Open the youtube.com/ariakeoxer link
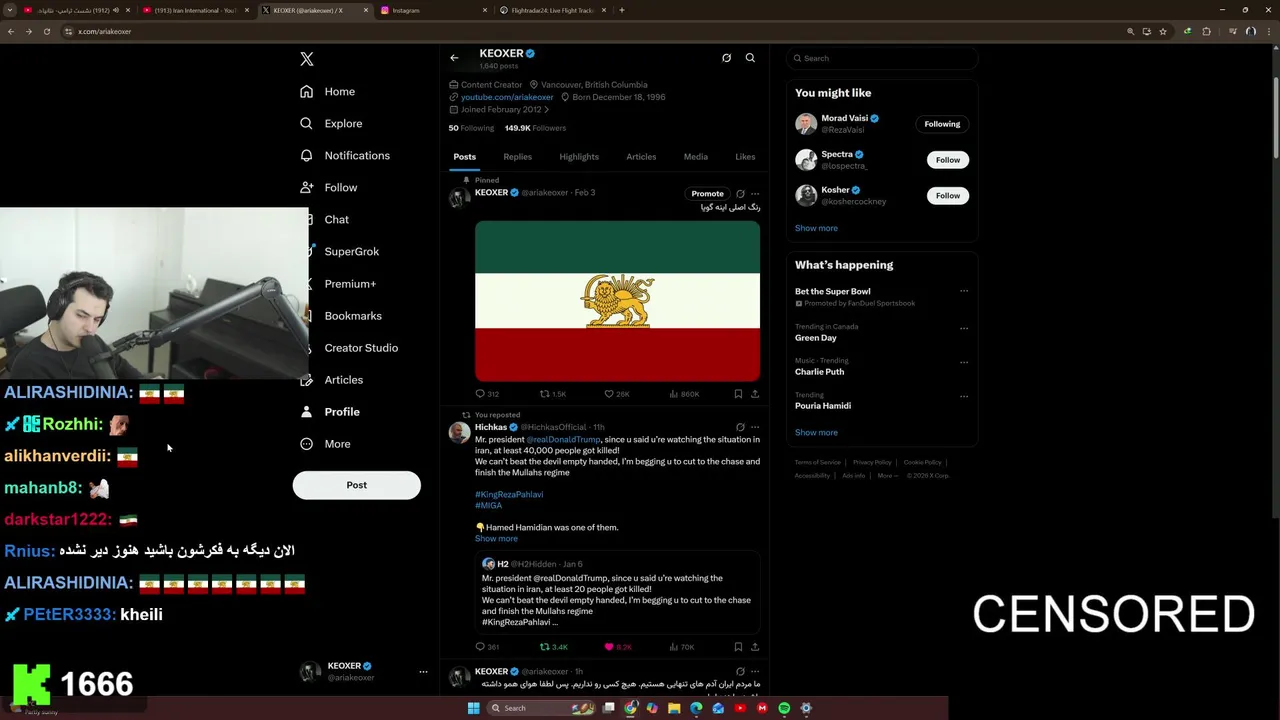The width and height of the screenshot is (1280, 720). point(507,97)
